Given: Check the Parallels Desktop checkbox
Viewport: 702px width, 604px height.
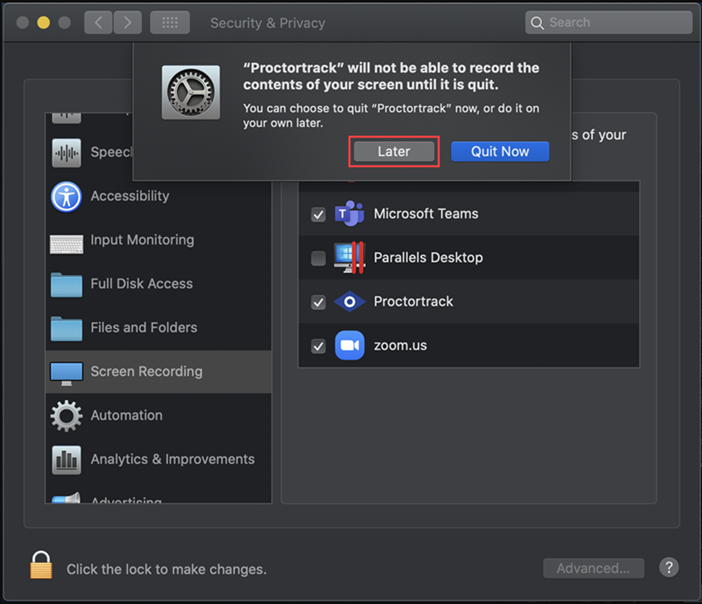Looking at the screenshot, I should [318, 258].
